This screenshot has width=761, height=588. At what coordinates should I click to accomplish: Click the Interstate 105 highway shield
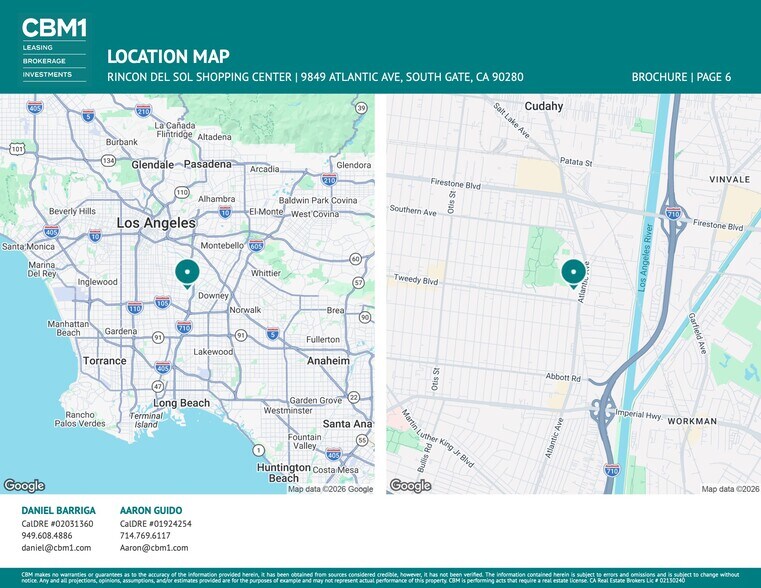(163, 302)
